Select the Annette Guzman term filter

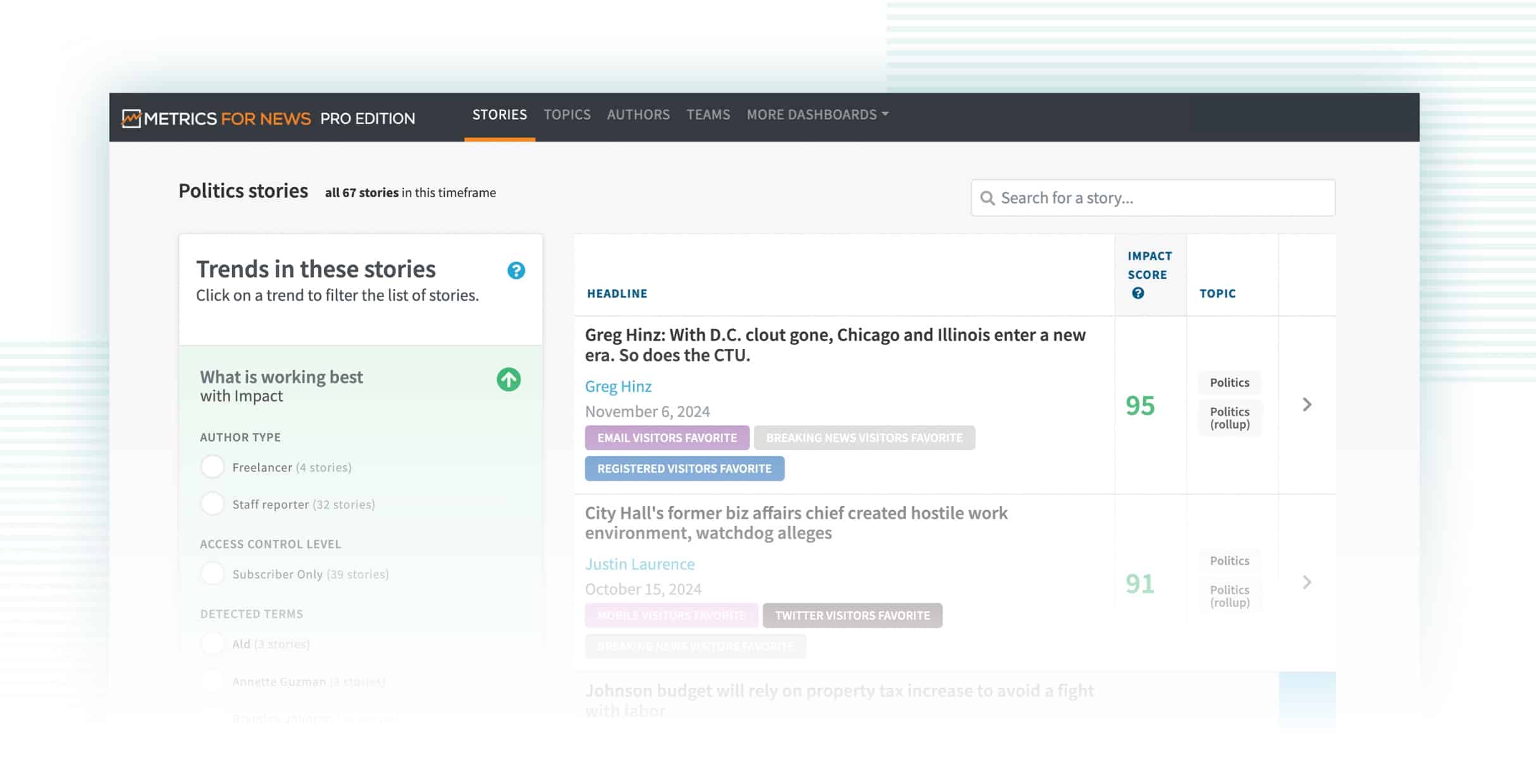click(x=213, y=682)
